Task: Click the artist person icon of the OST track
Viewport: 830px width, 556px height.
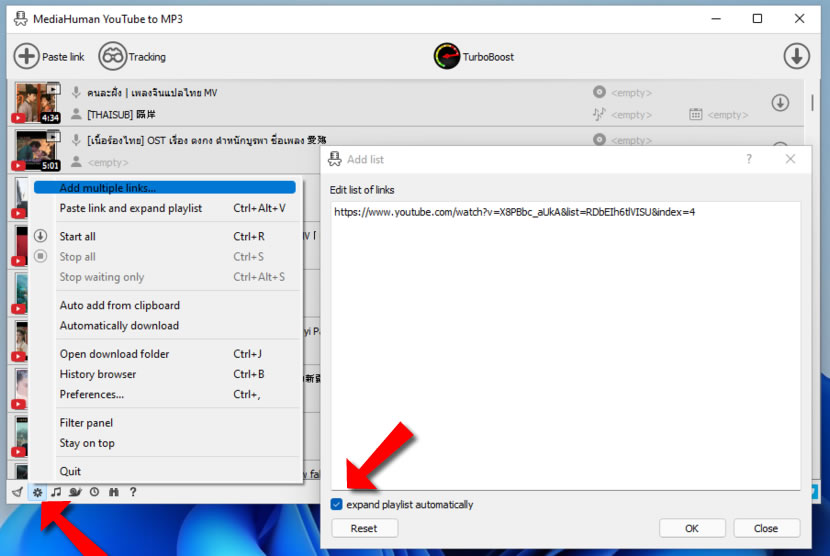Action: point(76,162)
